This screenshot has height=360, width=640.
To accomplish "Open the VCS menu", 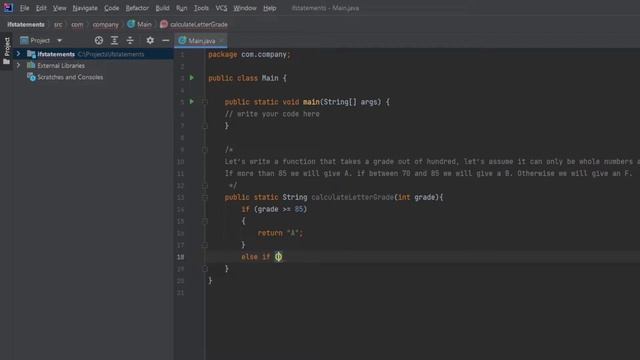I will (221, 8).
